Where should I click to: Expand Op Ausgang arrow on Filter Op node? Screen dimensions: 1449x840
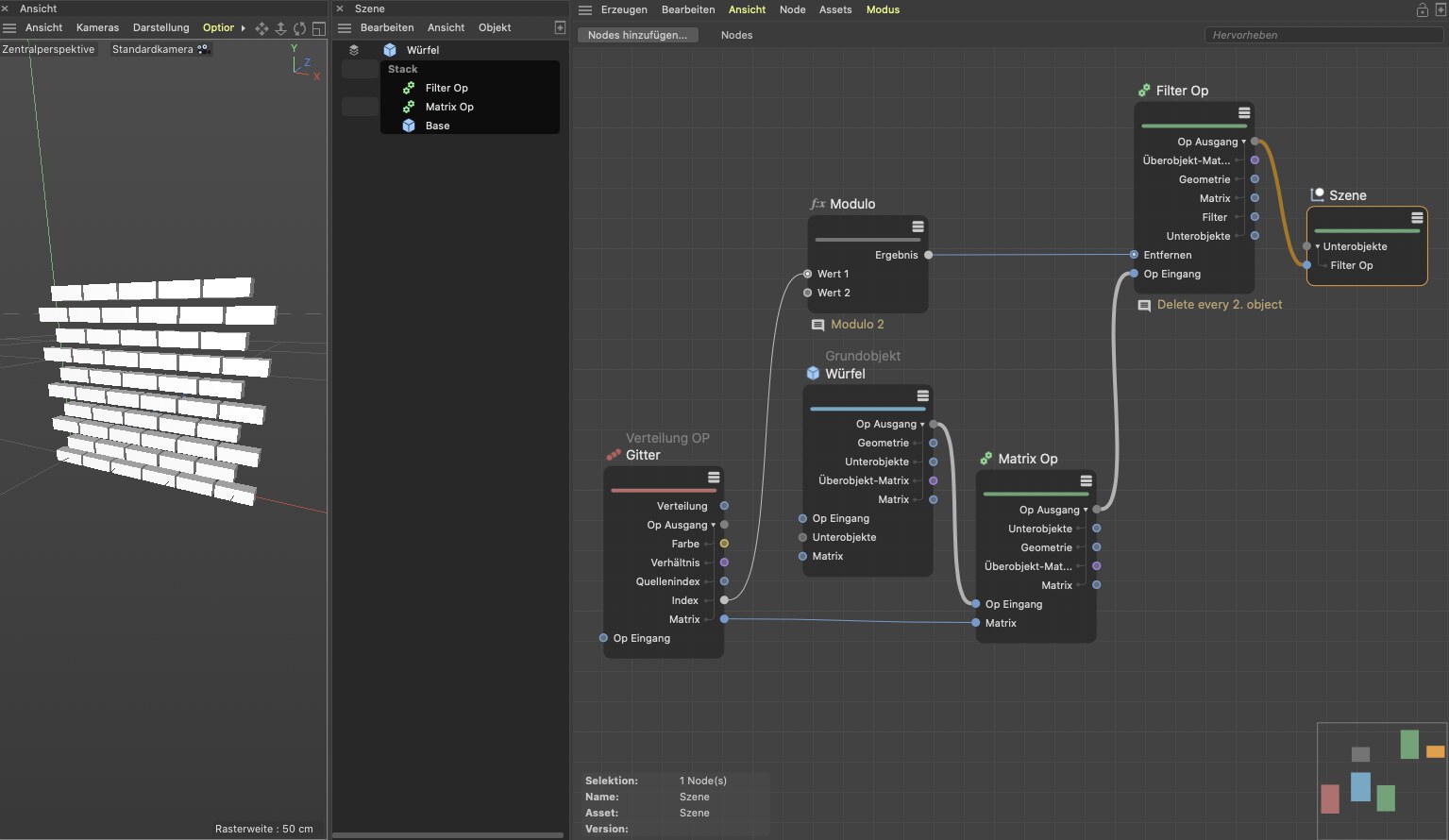point(1243,143)
